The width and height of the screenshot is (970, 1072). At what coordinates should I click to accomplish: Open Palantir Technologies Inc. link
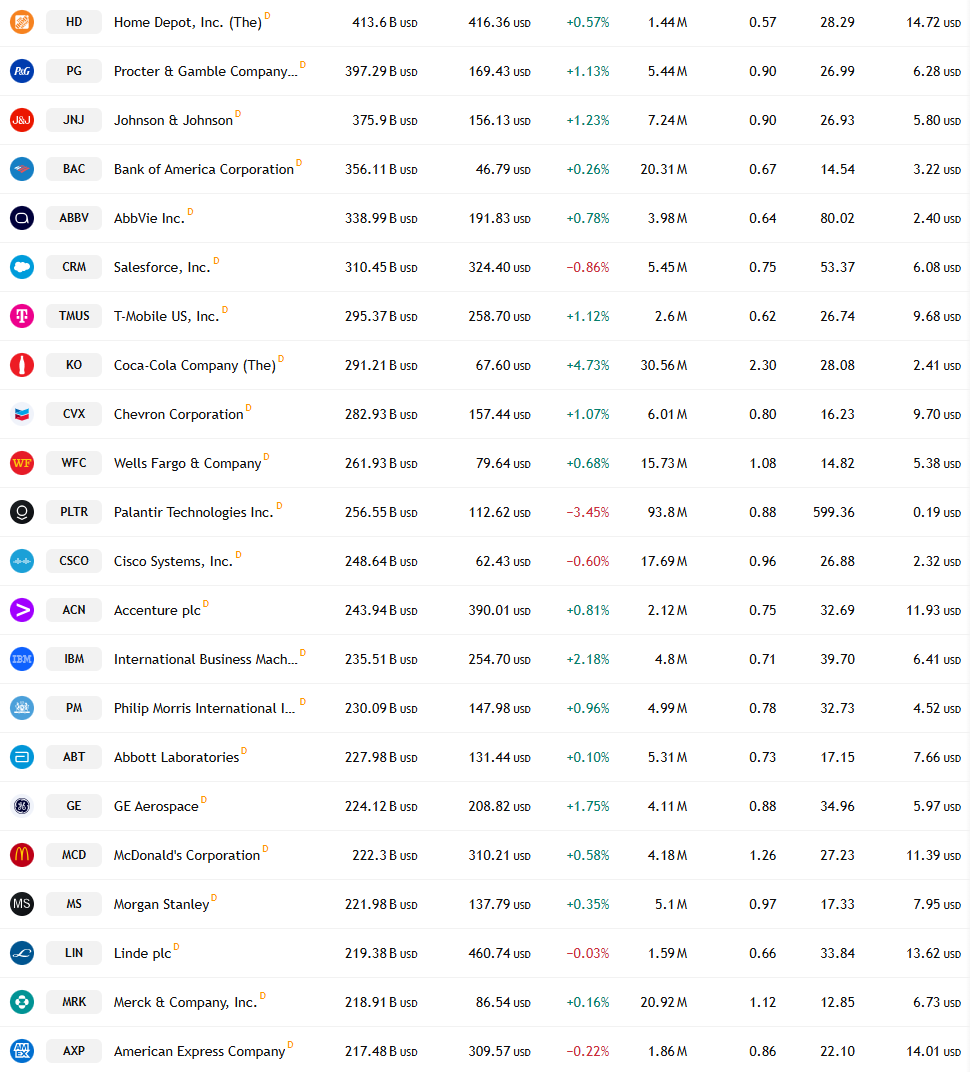(x=193, y=513)
